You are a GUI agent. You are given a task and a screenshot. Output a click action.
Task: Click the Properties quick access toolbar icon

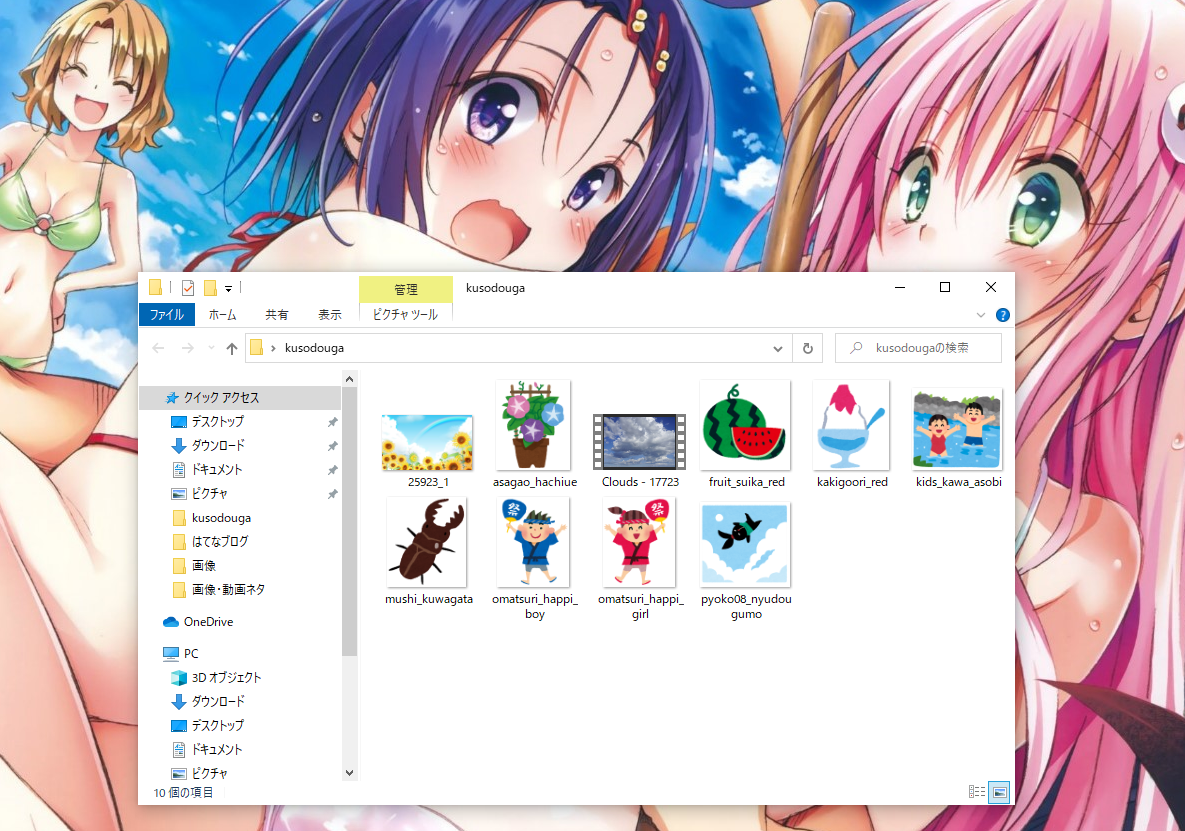(188, 287)
